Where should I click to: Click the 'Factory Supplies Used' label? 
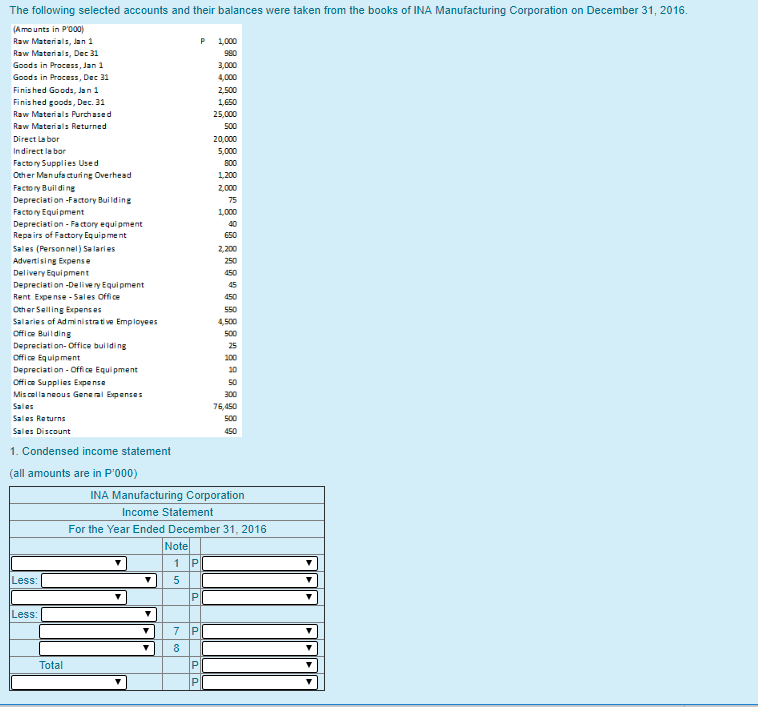tap(56, 163)
